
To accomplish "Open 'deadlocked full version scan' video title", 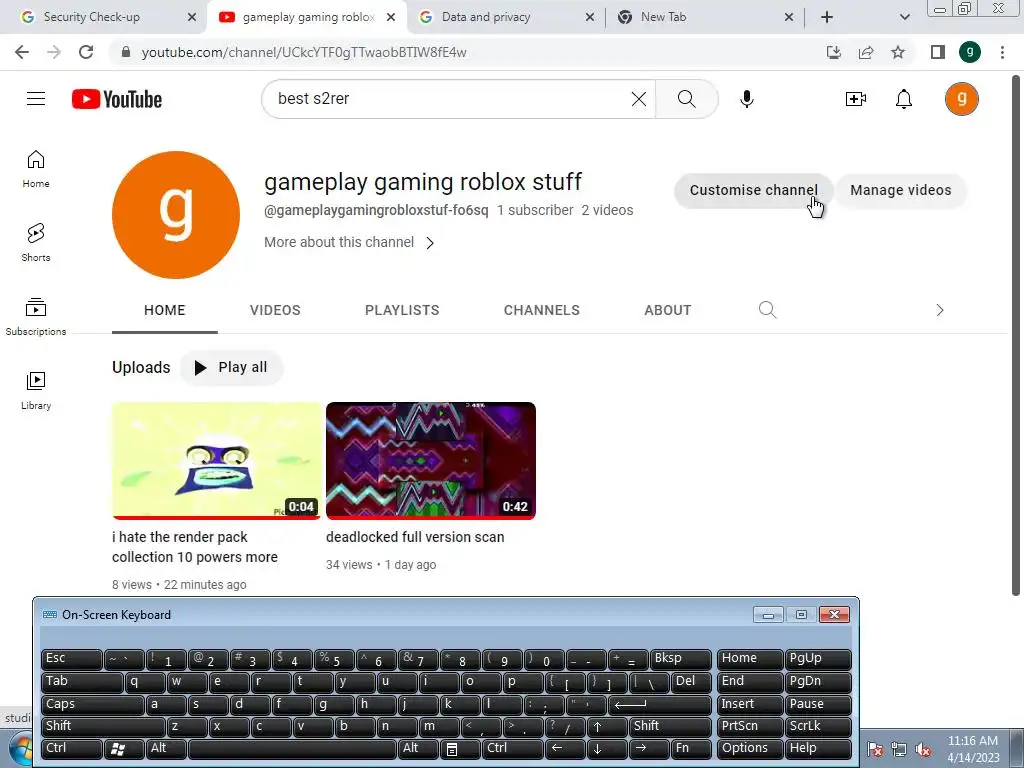I will [x=415, y=537].
